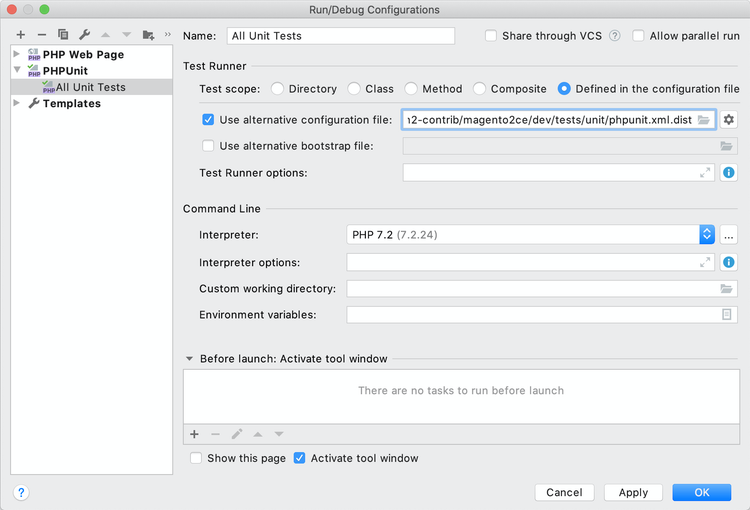Confirm with OK button
This screenshot has width=750, height=510.
click(702, 492)
